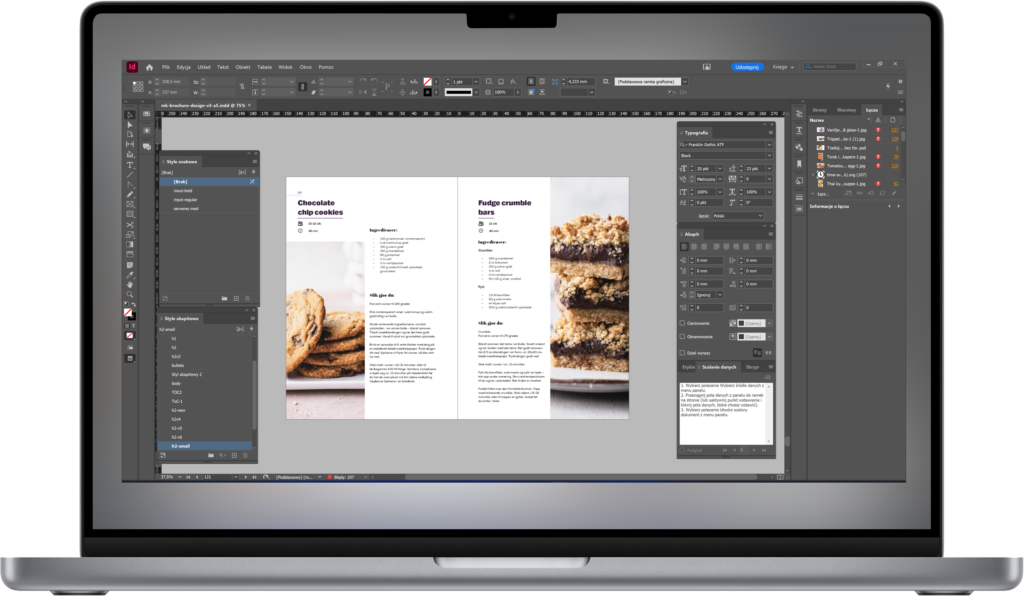This screenshot has height=596, width=1024.
Task: Select the Free Transform tool
Action: tap(129, 234)
